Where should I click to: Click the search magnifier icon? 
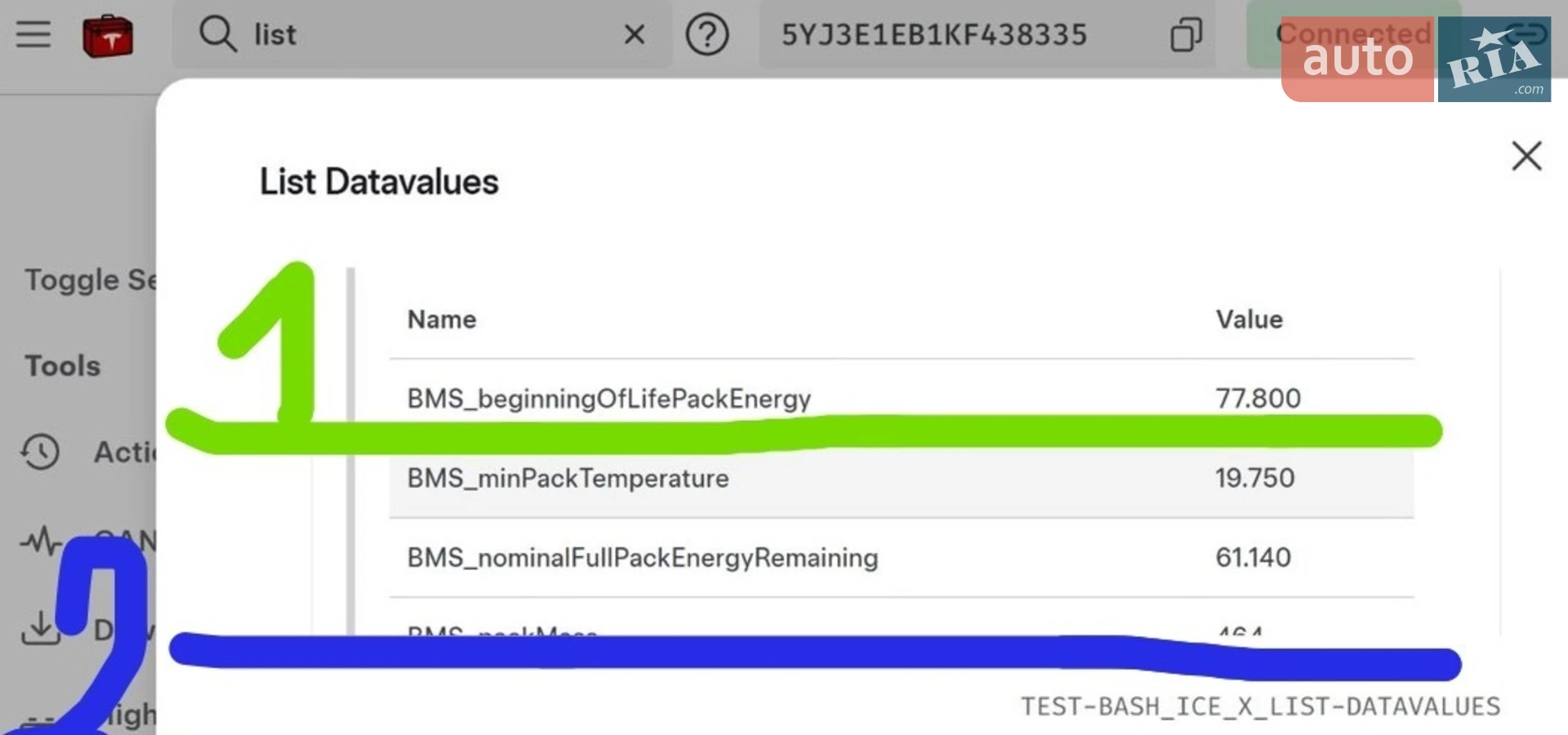click(217, 34)
